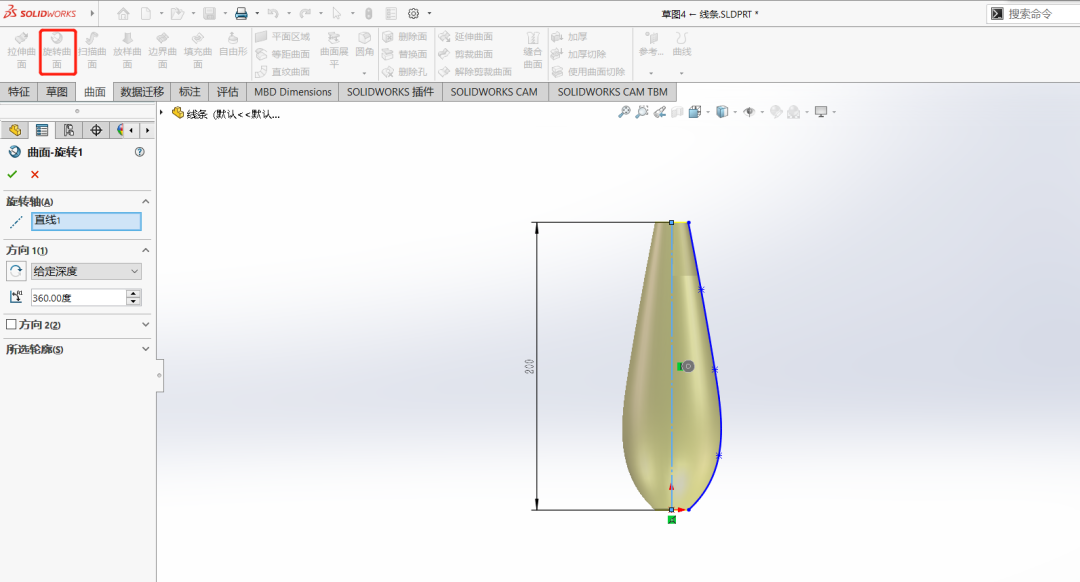Click the 直线1 rotation axis selection box
This screenshot has height=582, width=1080.
[x=86, y=221]
